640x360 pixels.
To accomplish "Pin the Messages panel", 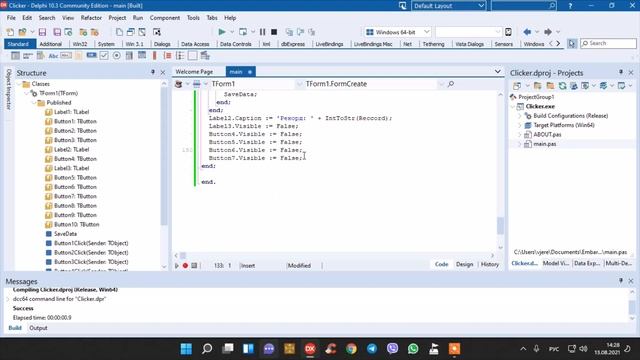I will pos(621,281).
